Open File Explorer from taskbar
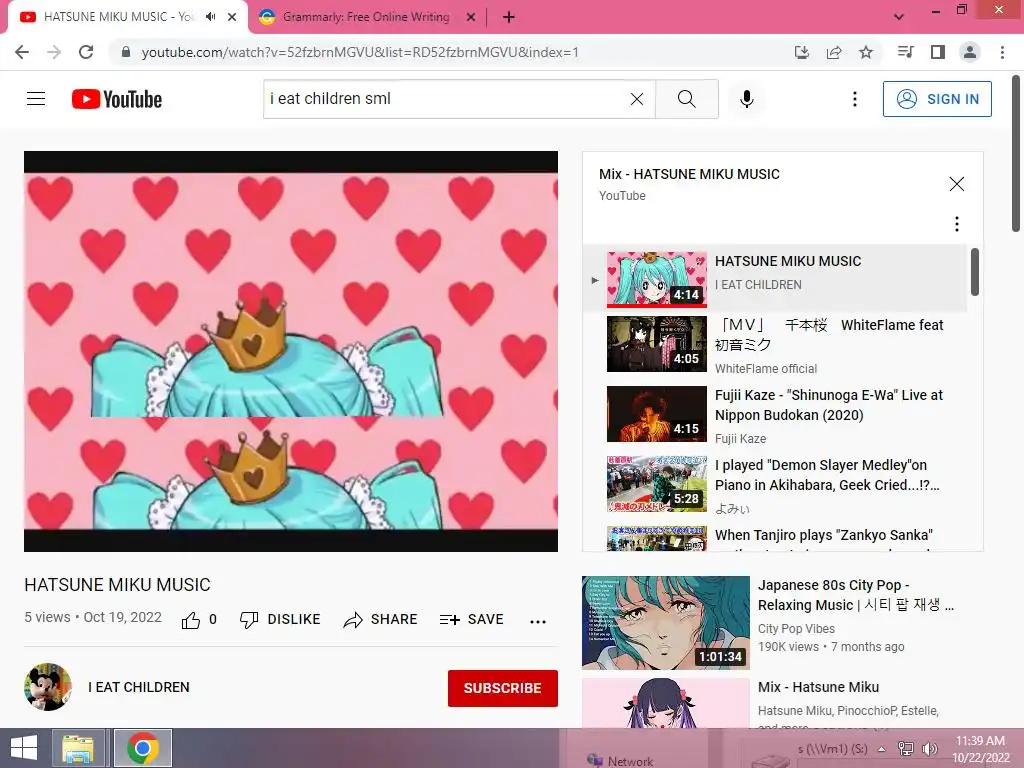The width and height of the screenshot is (1024, 768). click(78, 748)
